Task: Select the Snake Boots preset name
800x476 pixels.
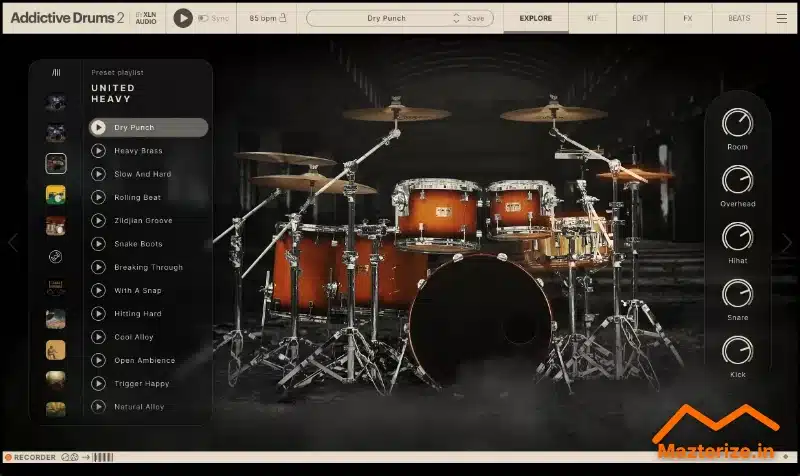Action: point(138,244)
